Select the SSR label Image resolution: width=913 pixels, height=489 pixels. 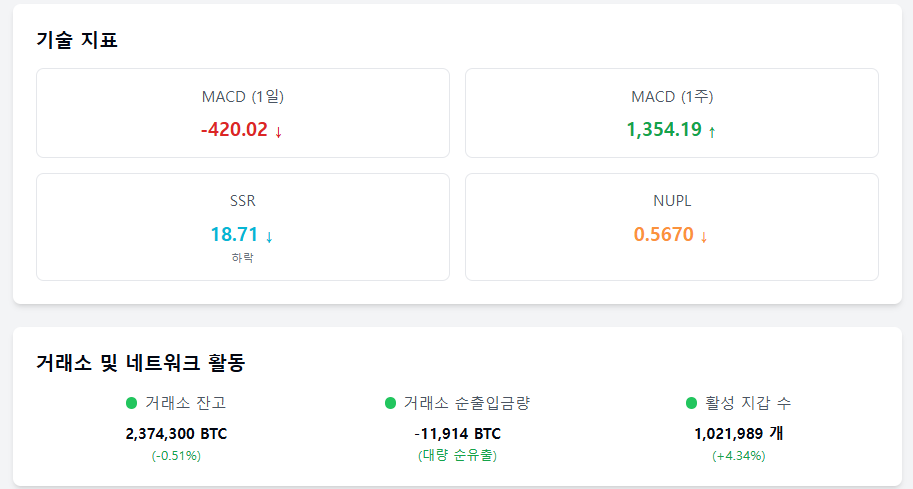243,201
